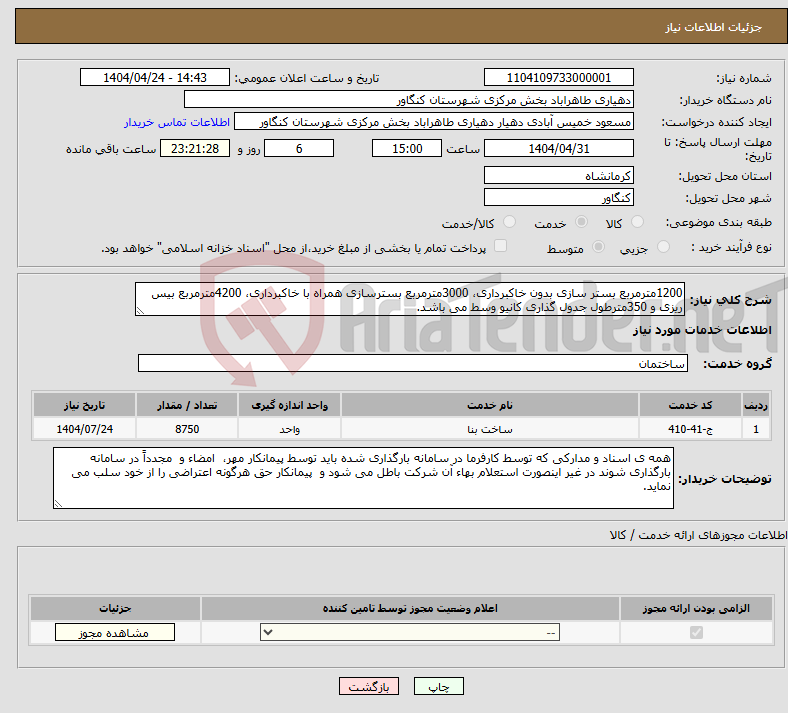Click the delivery city field کنگاور
Screen dimensions: 788x713
tap(558, 197)
